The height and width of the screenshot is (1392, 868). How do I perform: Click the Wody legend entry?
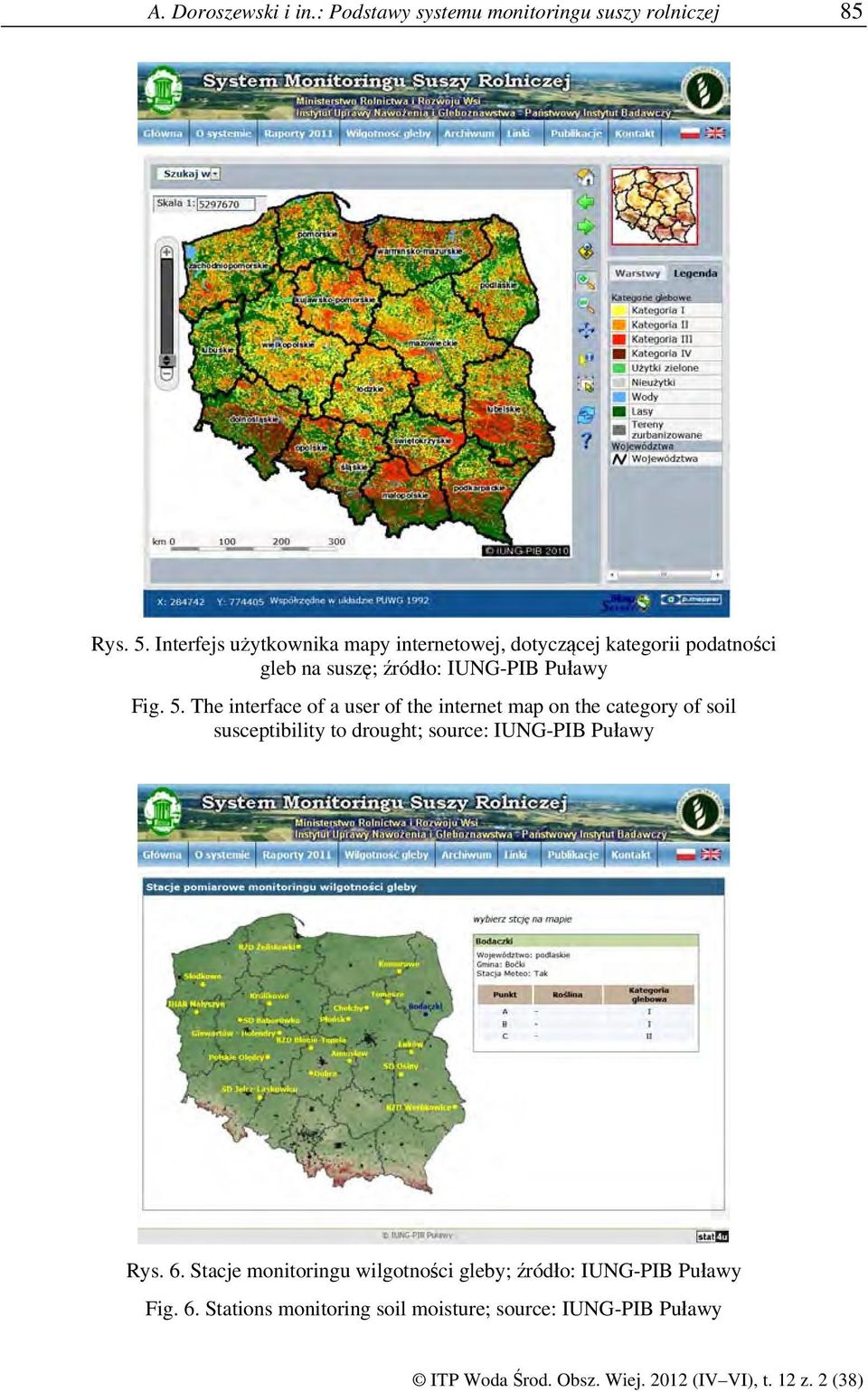click(665, 397)
